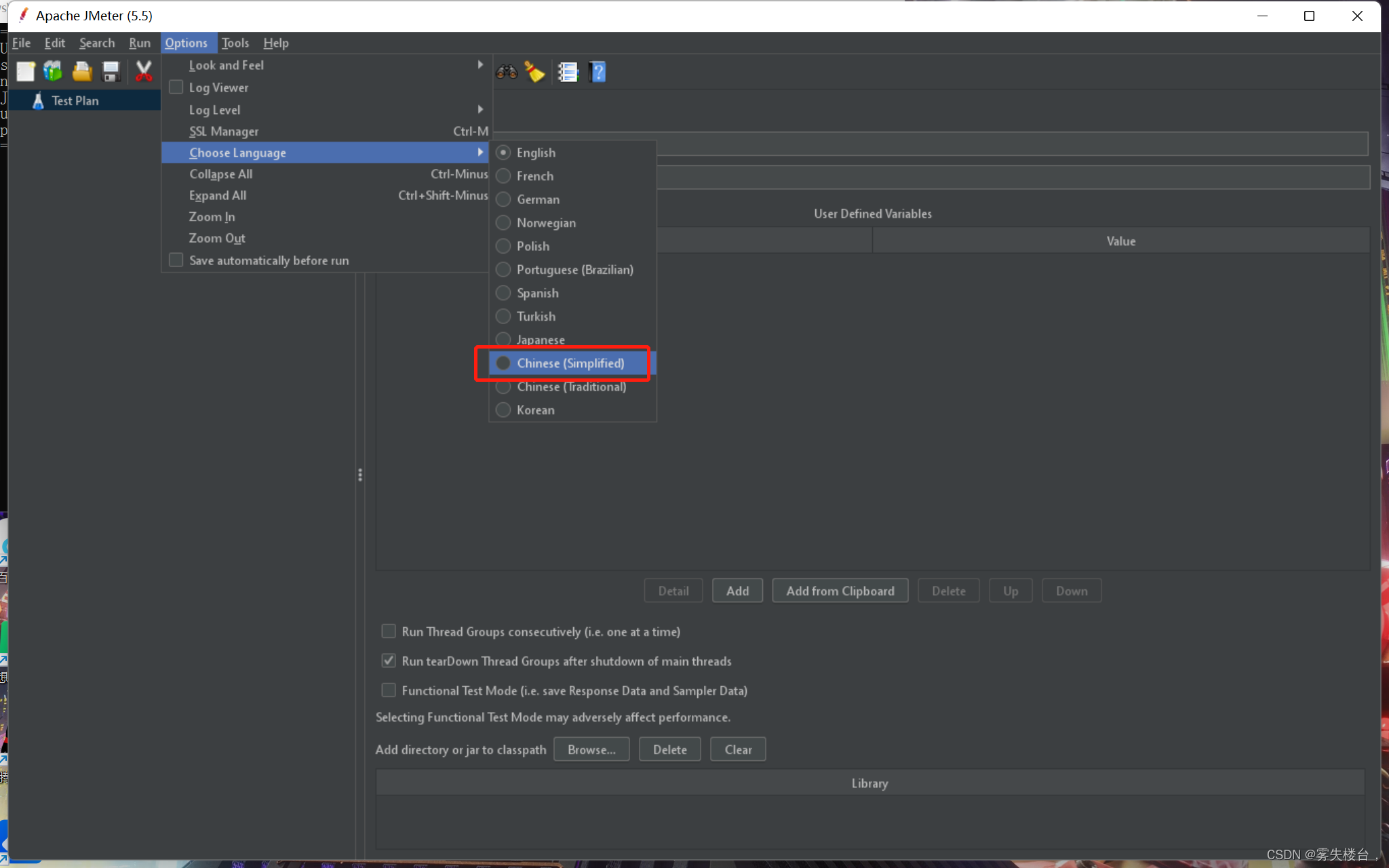Uncheck Run tearDown Thread Groups option
Viewport: 1389px width, 868px height.
[x=389, y=660]
